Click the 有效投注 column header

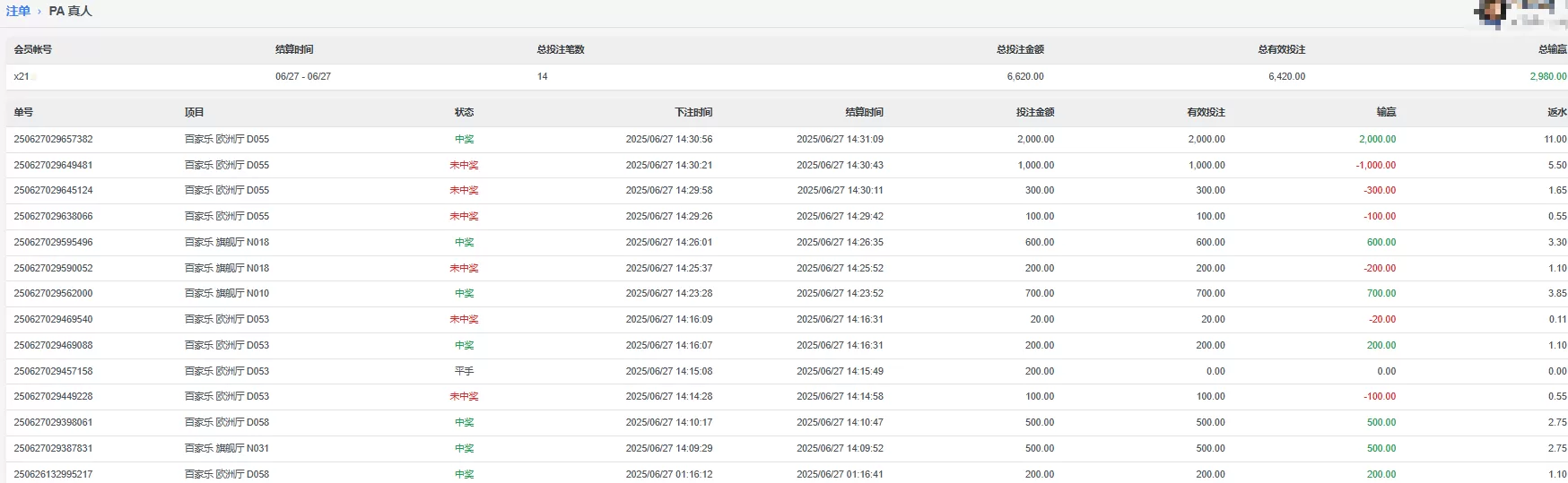[1206, 112]
